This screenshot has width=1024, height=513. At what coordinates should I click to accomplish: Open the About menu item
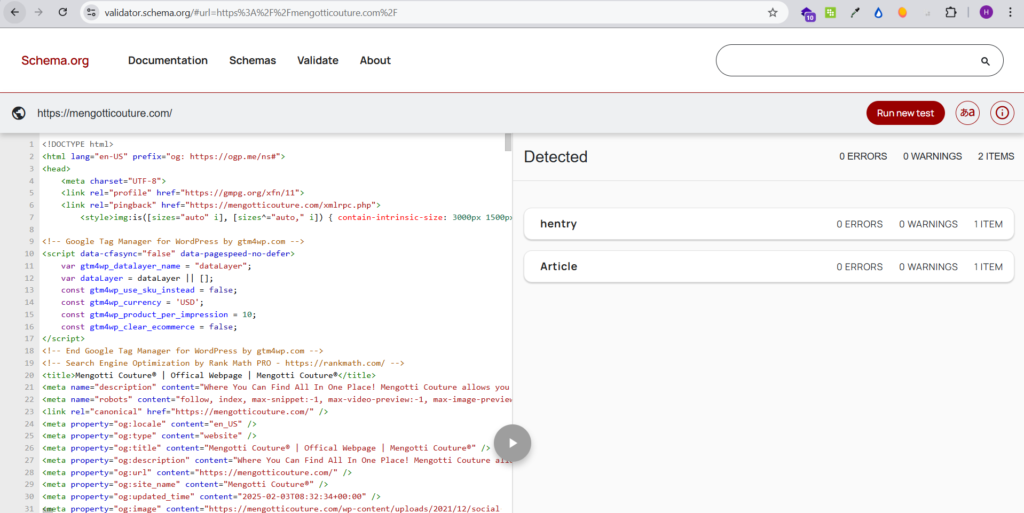tap(375, 60)
